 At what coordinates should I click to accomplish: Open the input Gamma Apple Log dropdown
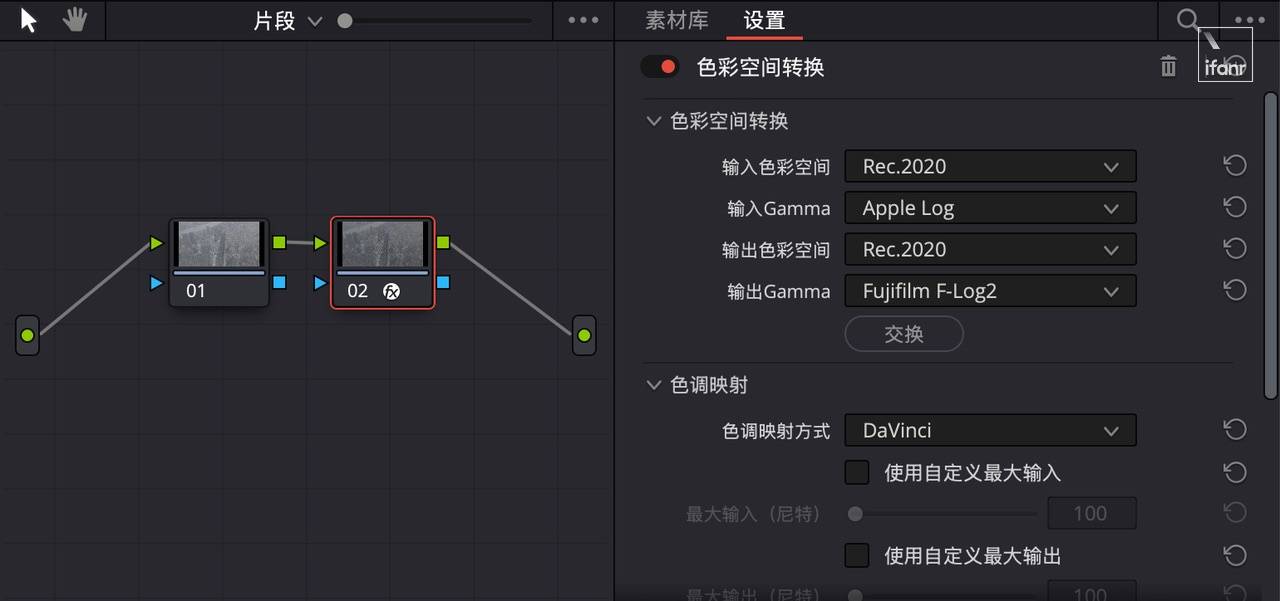[990, 208]
